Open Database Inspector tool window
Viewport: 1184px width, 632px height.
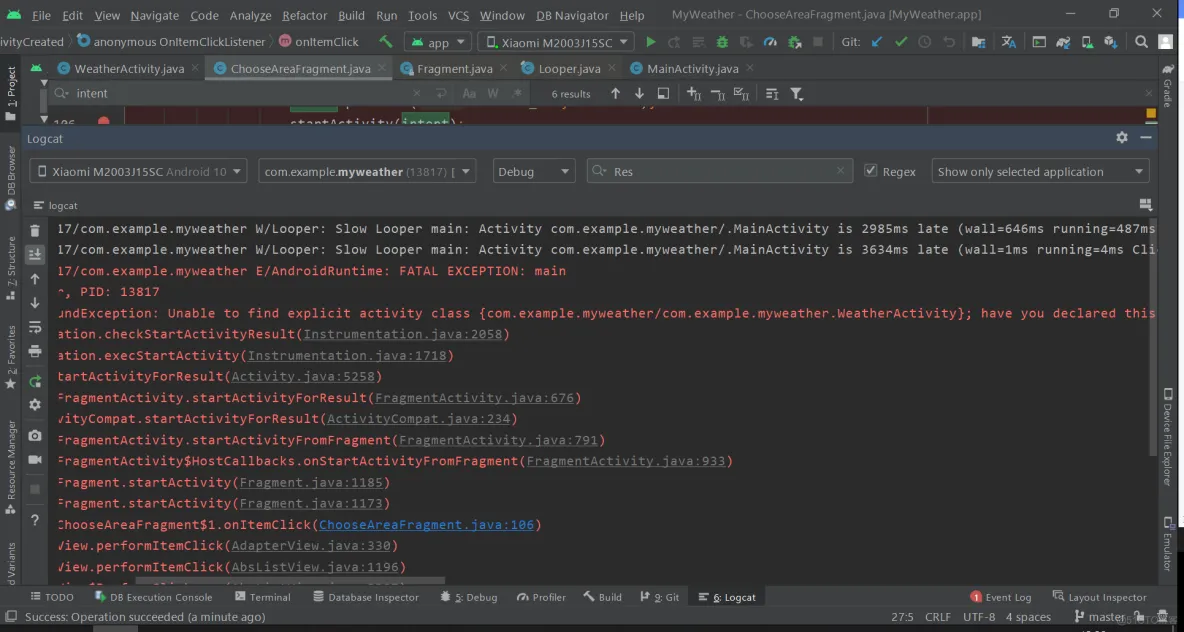tap(365, 597)
